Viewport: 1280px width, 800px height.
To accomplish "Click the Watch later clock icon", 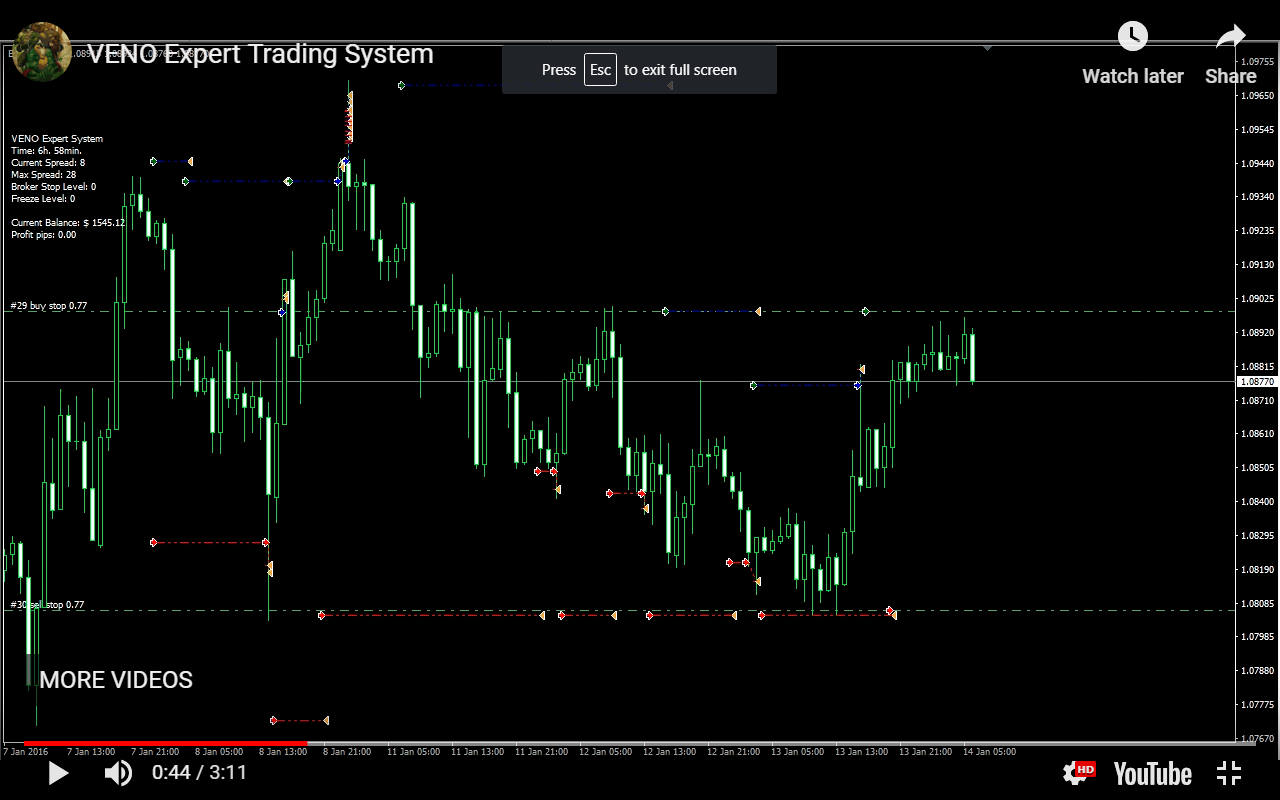I will pyautogui.click(x=1132, y=37).
